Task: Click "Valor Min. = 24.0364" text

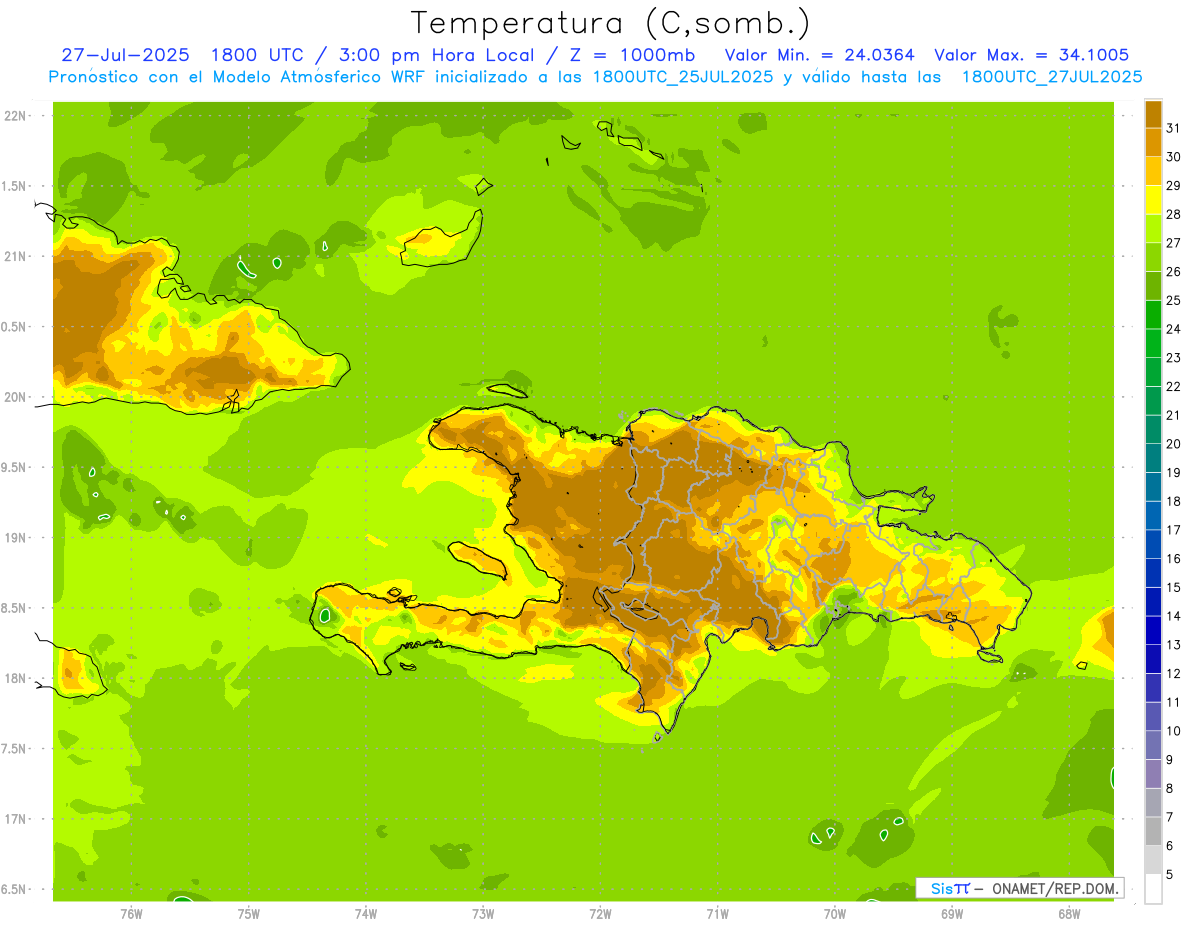Action: click(819, 55)
